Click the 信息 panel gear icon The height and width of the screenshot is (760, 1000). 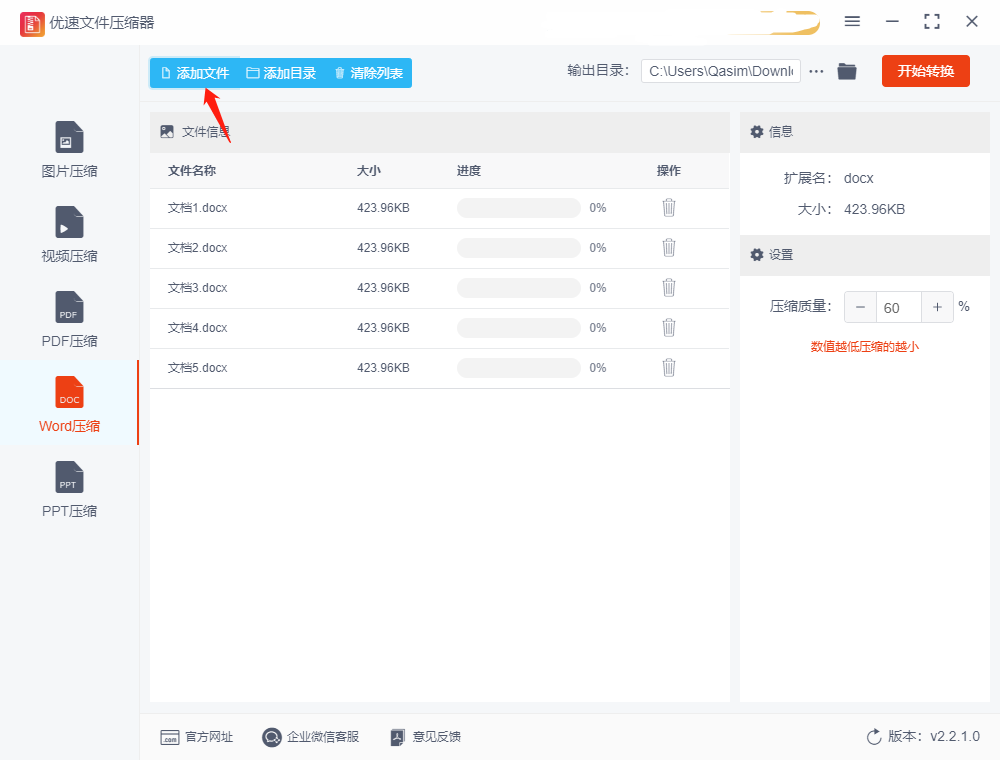tap(756, 132)
